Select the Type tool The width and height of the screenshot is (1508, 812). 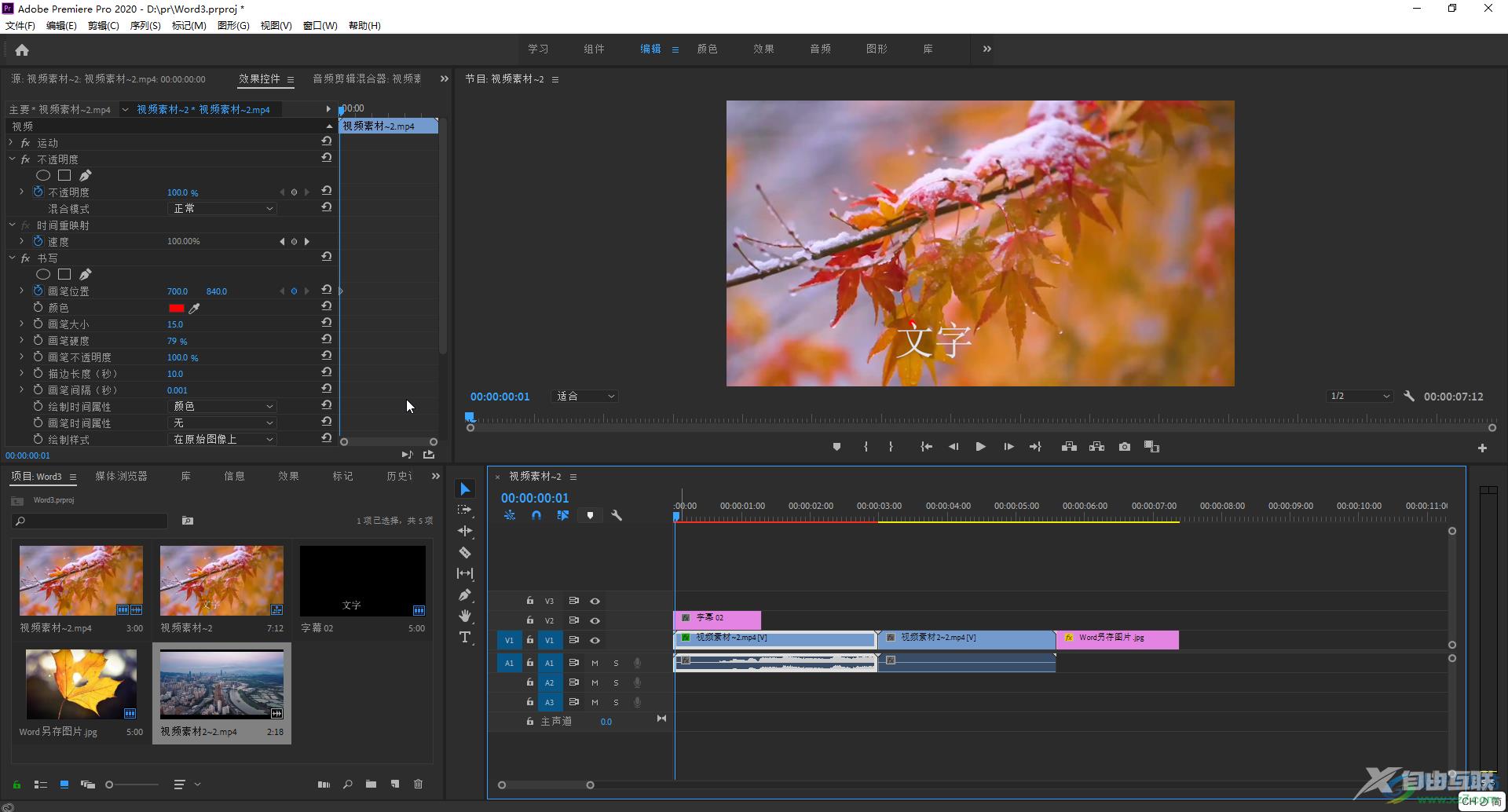[465, 637]
